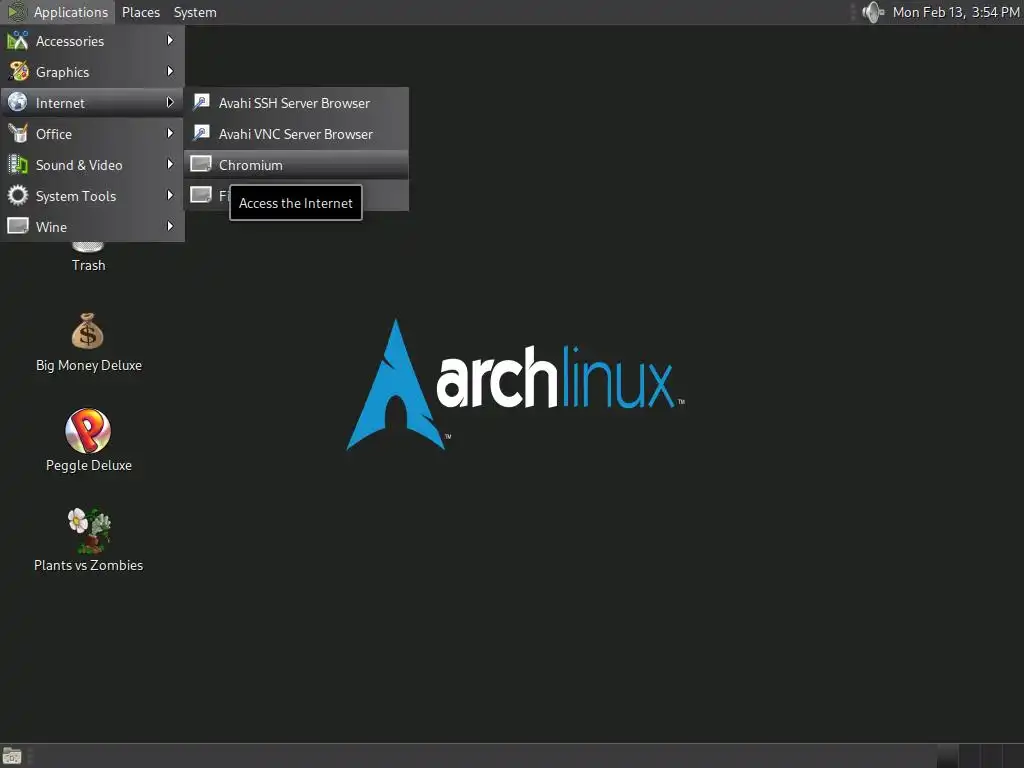Image resolution: width=1024 pixels, height=768 pixels.
Task: Expand the Wine submenu arrow
Action: pyautogui.click(x=170, y=226)
